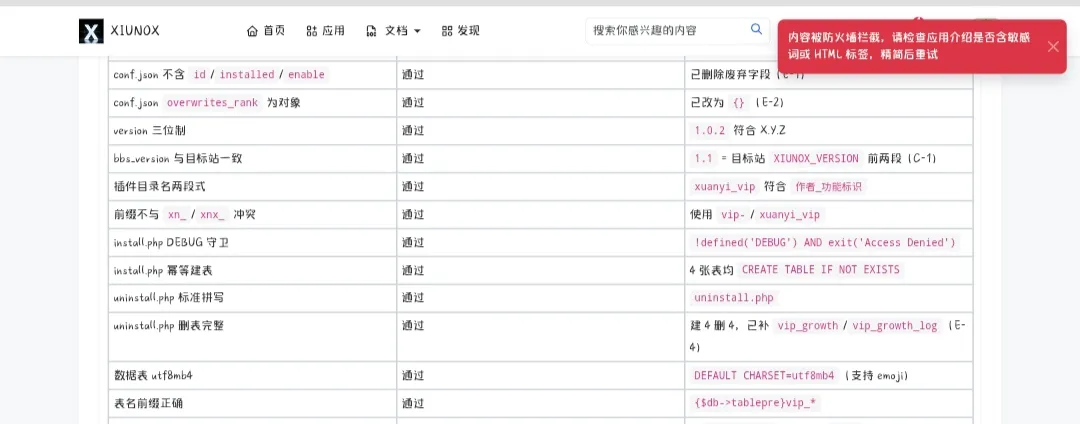Click the XIUNOX logo icon
The image size is (1080, 424).
tap(91, 31)
